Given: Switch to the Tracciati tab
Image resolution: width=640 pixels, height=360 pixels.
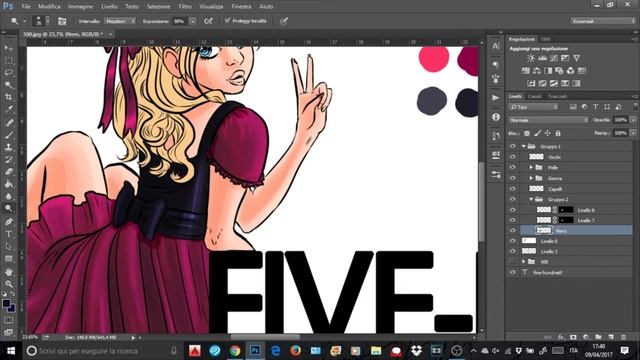Looking at the screenshot, I should coord(558,96).
